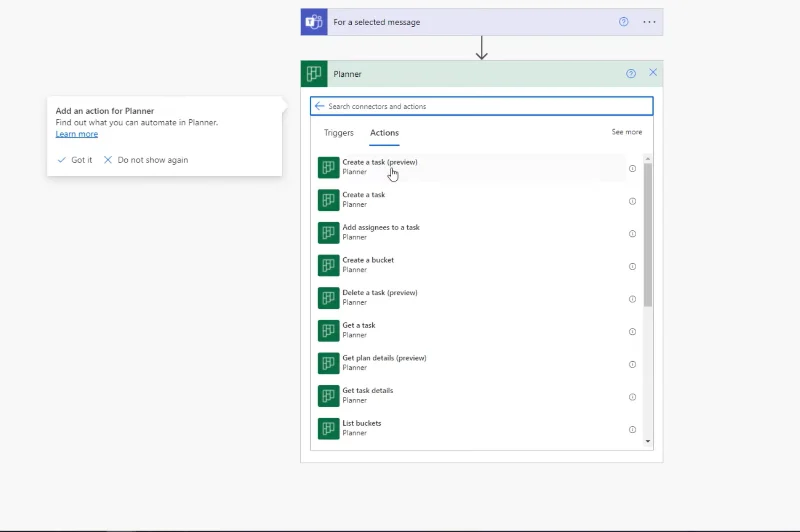The image size is (800, 532).
Task: Click Got it in Planner tip
Action: [75, 160]
